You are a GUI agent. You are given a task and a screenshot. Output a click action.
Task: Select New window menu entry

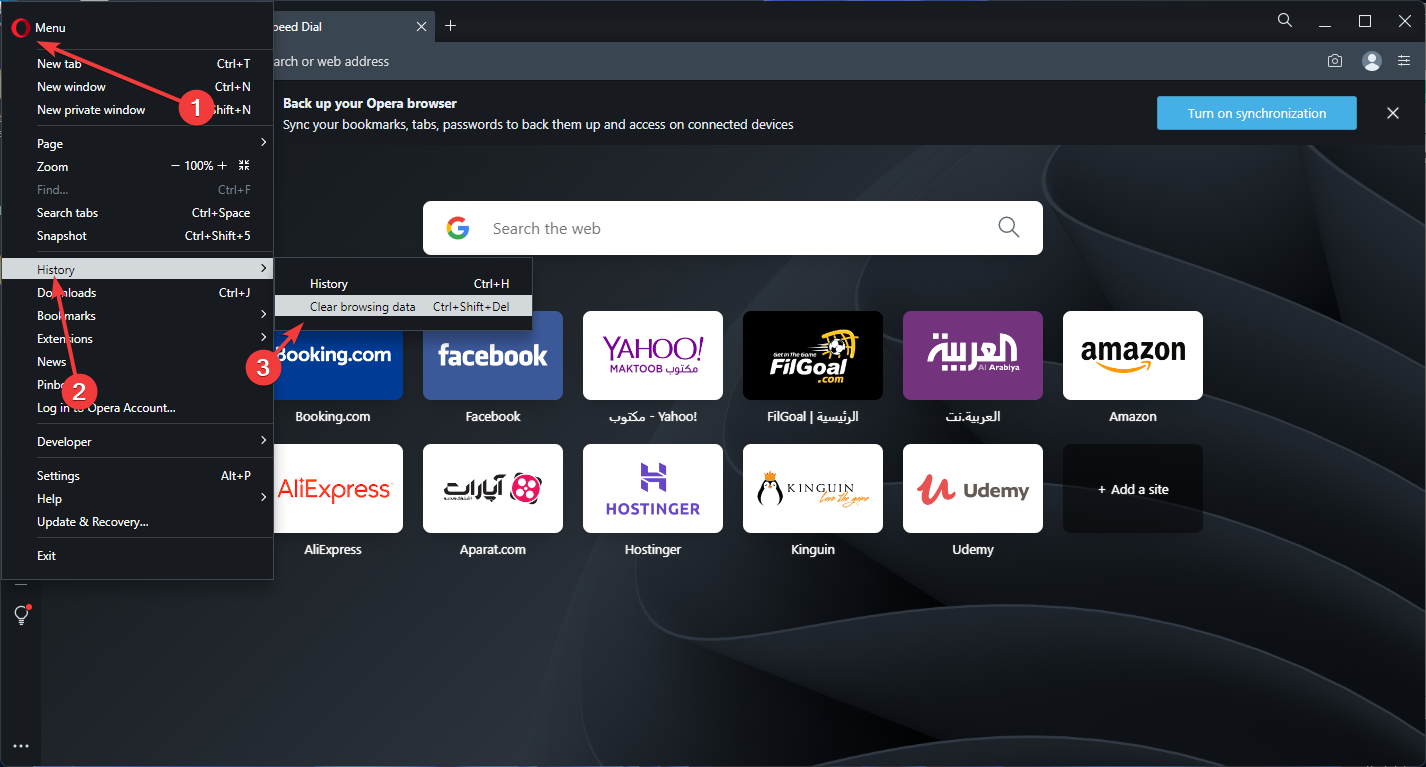(137, 87)
